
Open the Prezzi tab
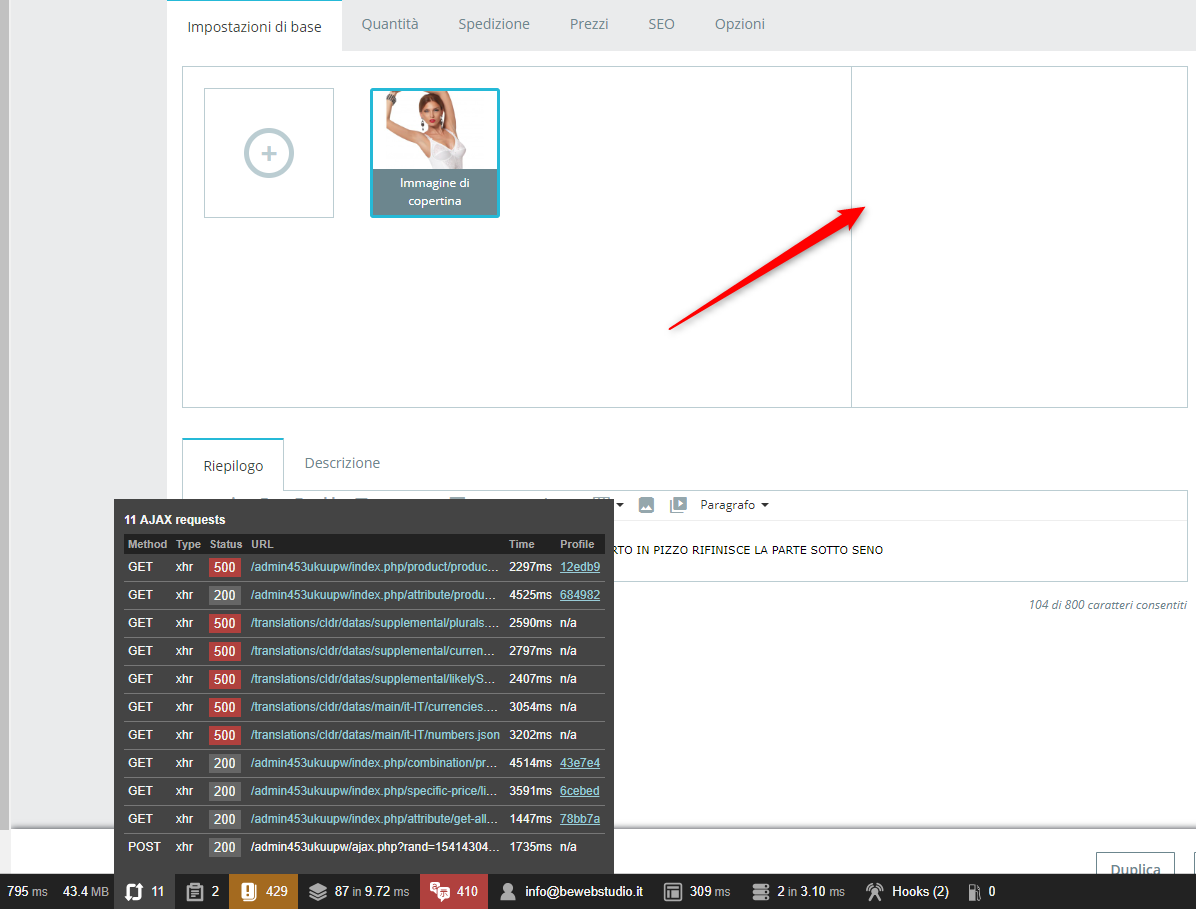point(589,24)
